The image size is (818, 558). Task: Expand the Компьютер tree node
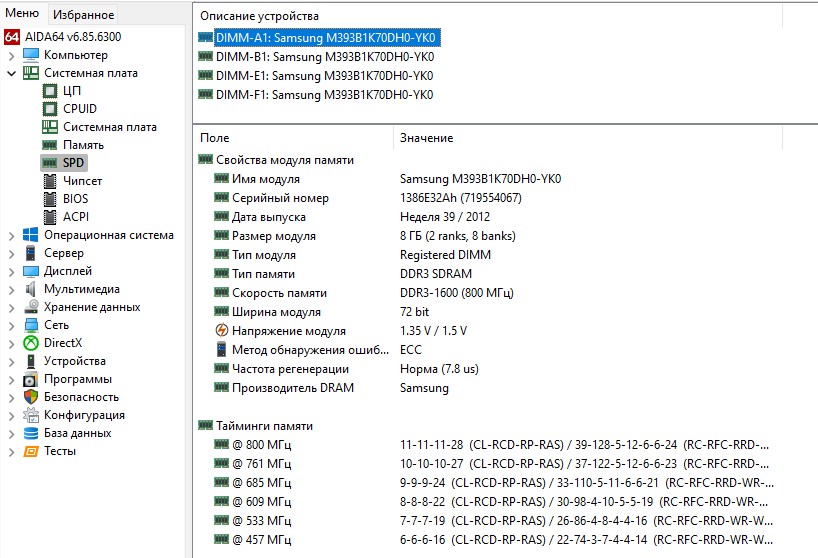point(11,55)
